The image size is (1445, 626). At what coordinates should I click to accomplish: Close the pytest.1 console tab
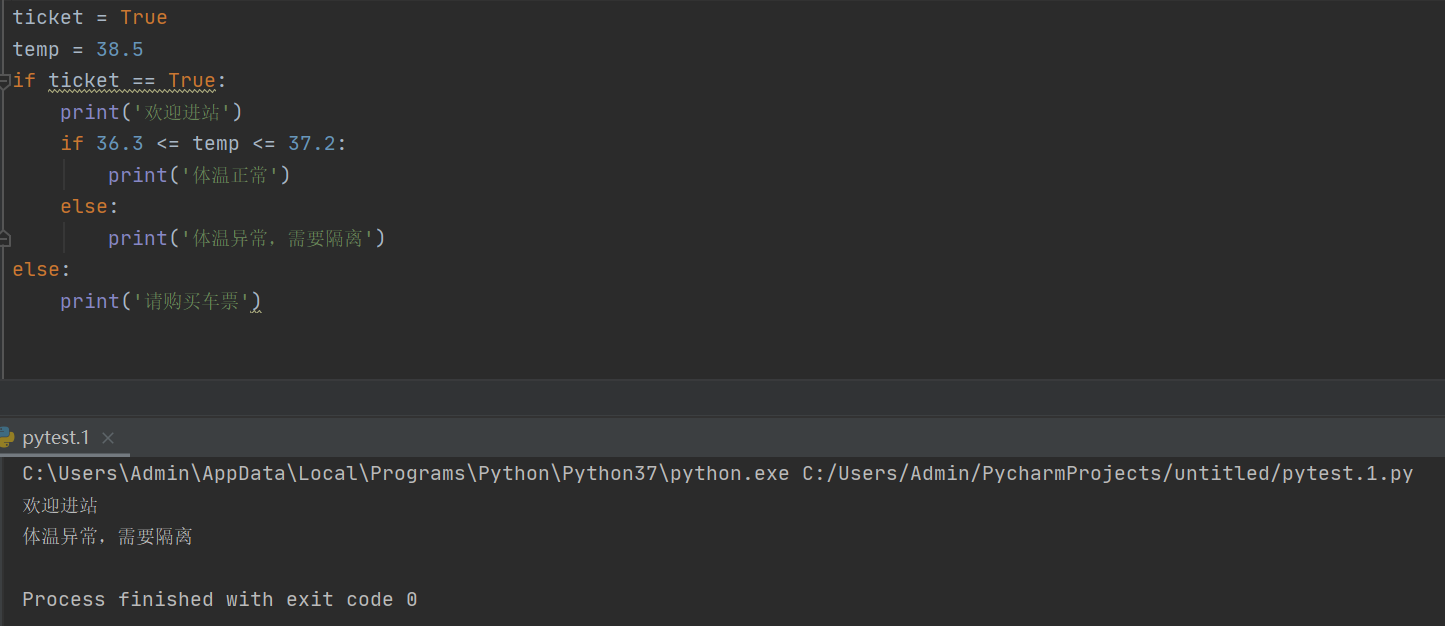108,438
